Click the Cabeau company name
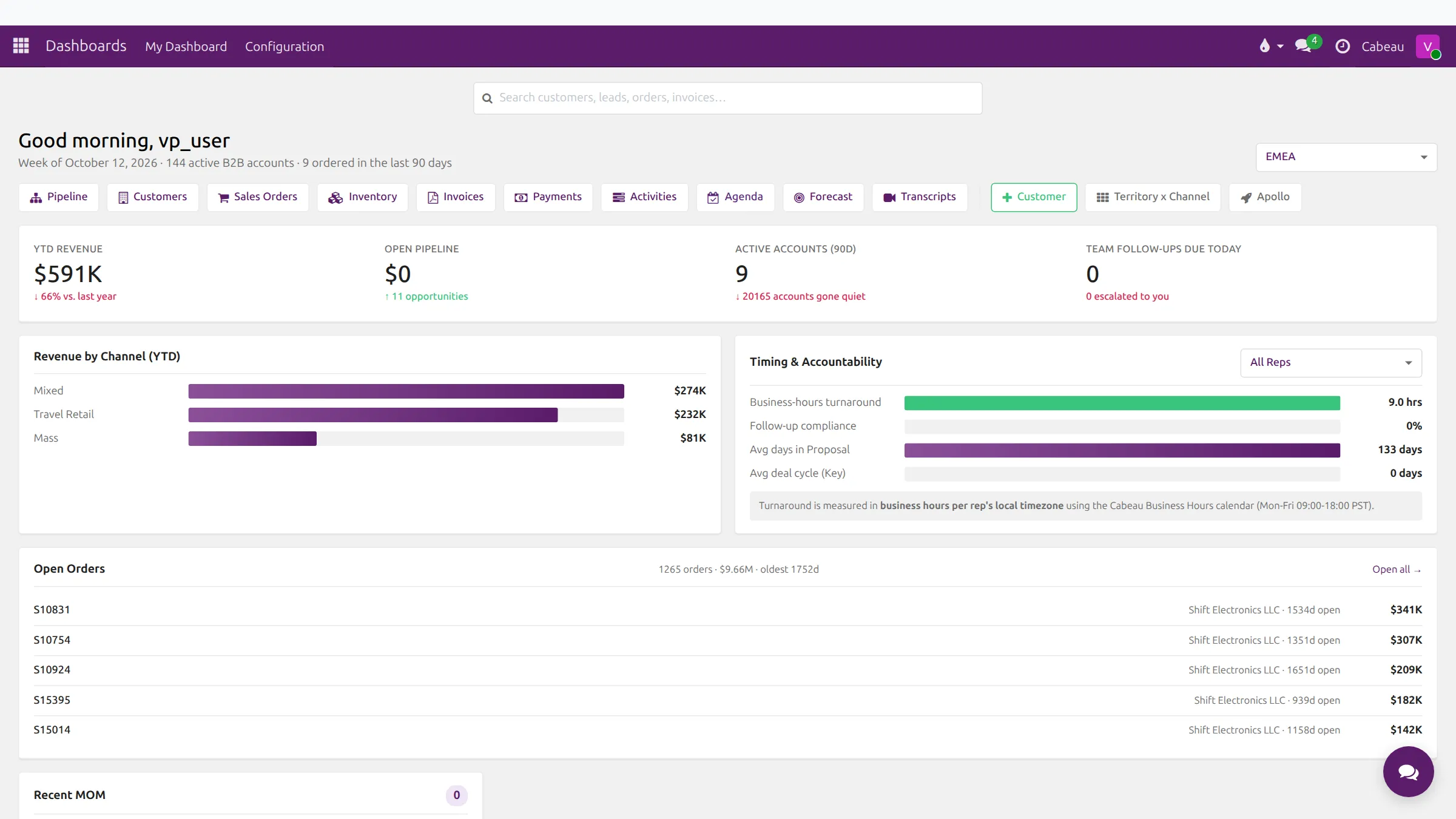 (x=1383, y=47)
